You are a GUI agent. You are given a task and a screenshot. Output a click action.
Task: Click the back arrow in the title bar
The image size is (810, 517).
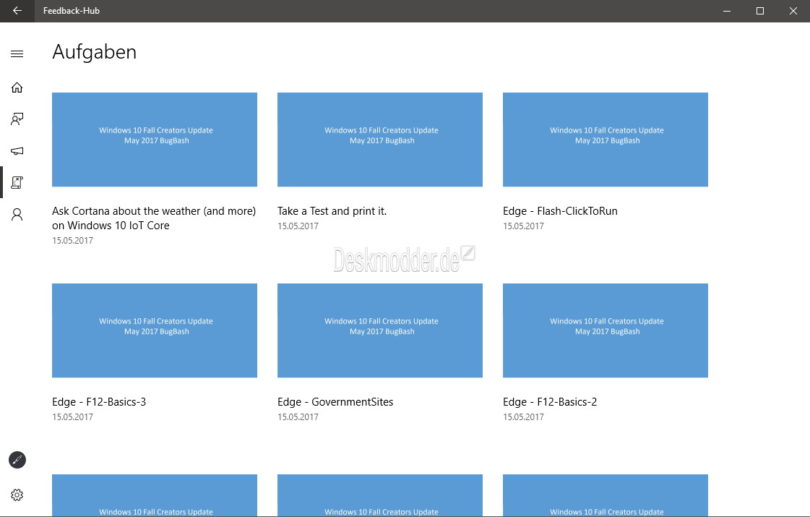pyautogui.click(x=17, y=11)
